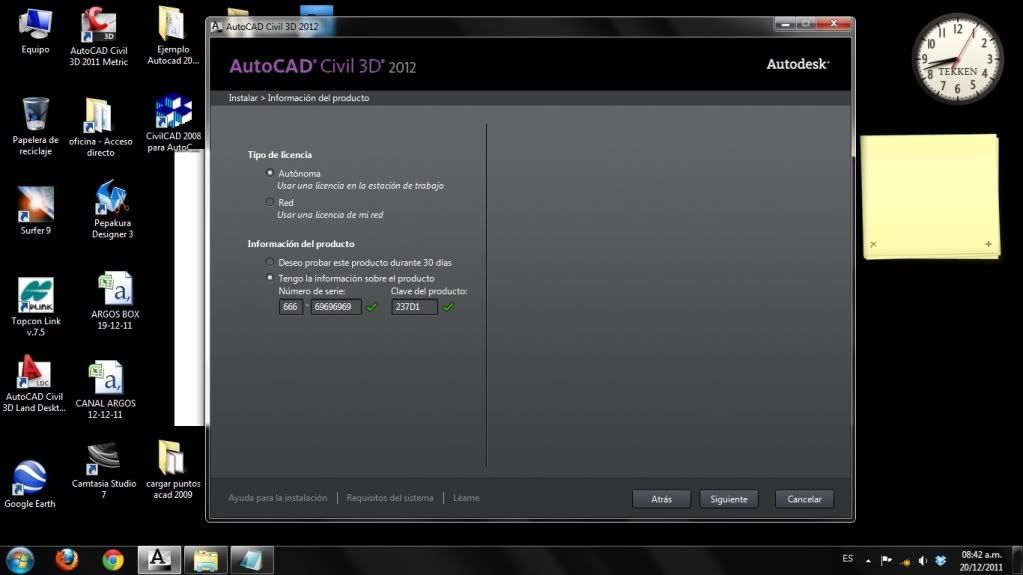Click the serial number field 69696969
Viewport: 1023px width, 575px height.
[x=336, y=307]
